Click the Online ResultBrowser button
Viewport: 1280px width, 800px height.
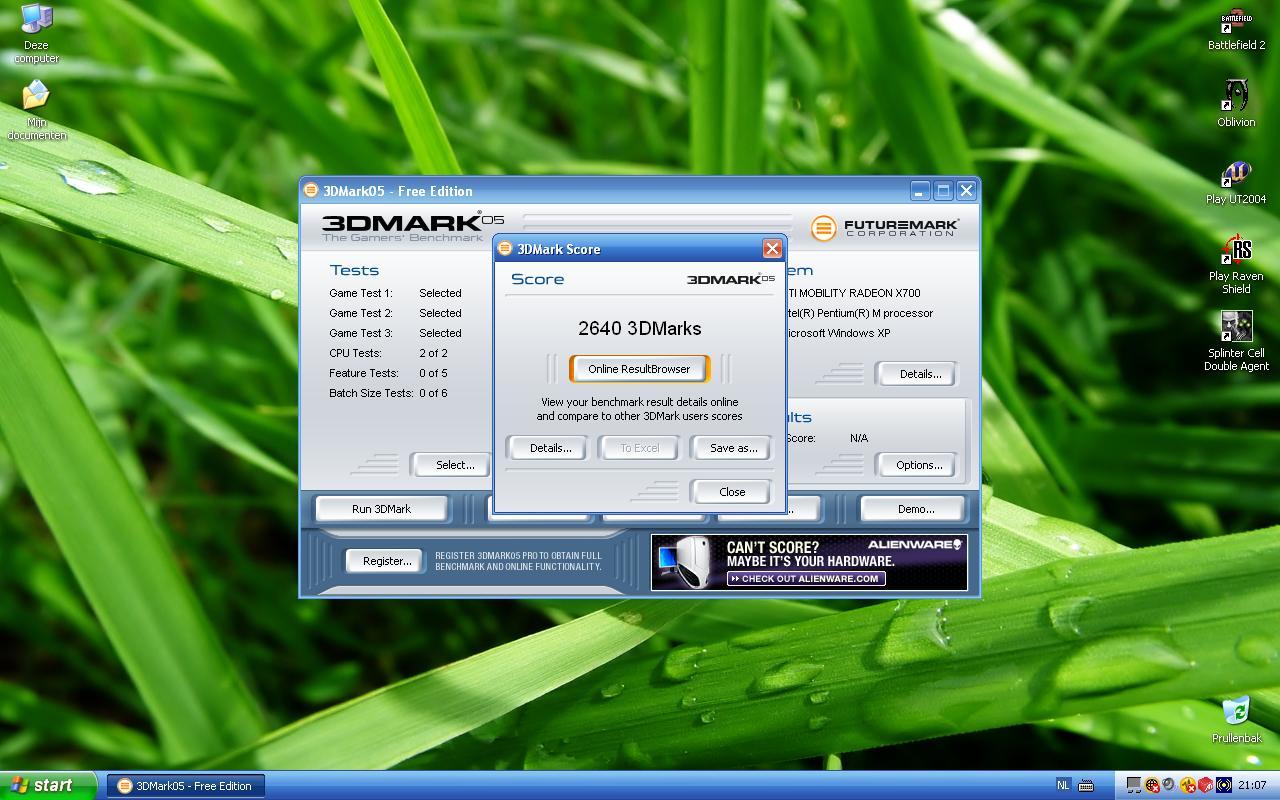639,369
